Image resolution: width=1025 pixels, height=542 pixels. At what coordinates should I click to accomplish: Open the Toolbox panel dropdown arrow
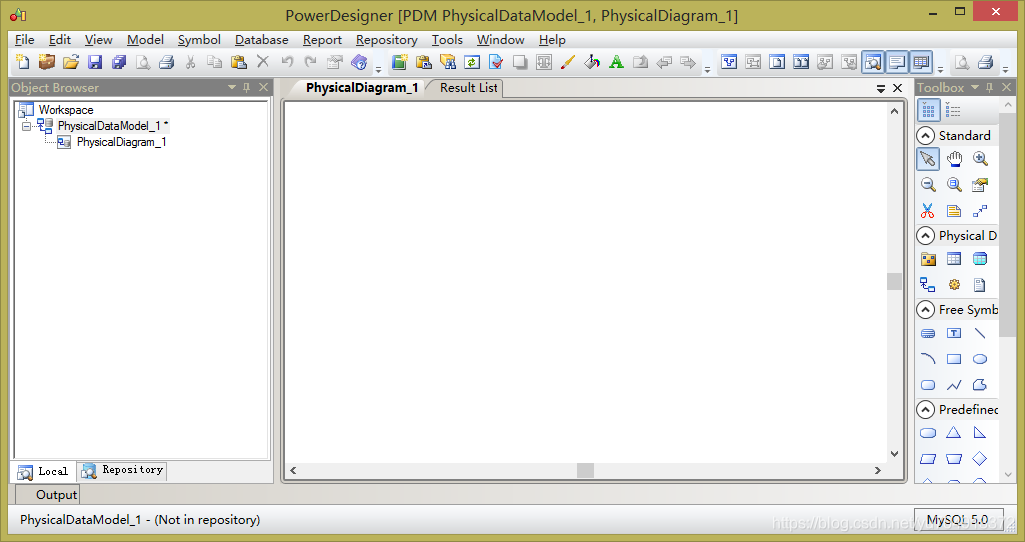click(975, 87)
